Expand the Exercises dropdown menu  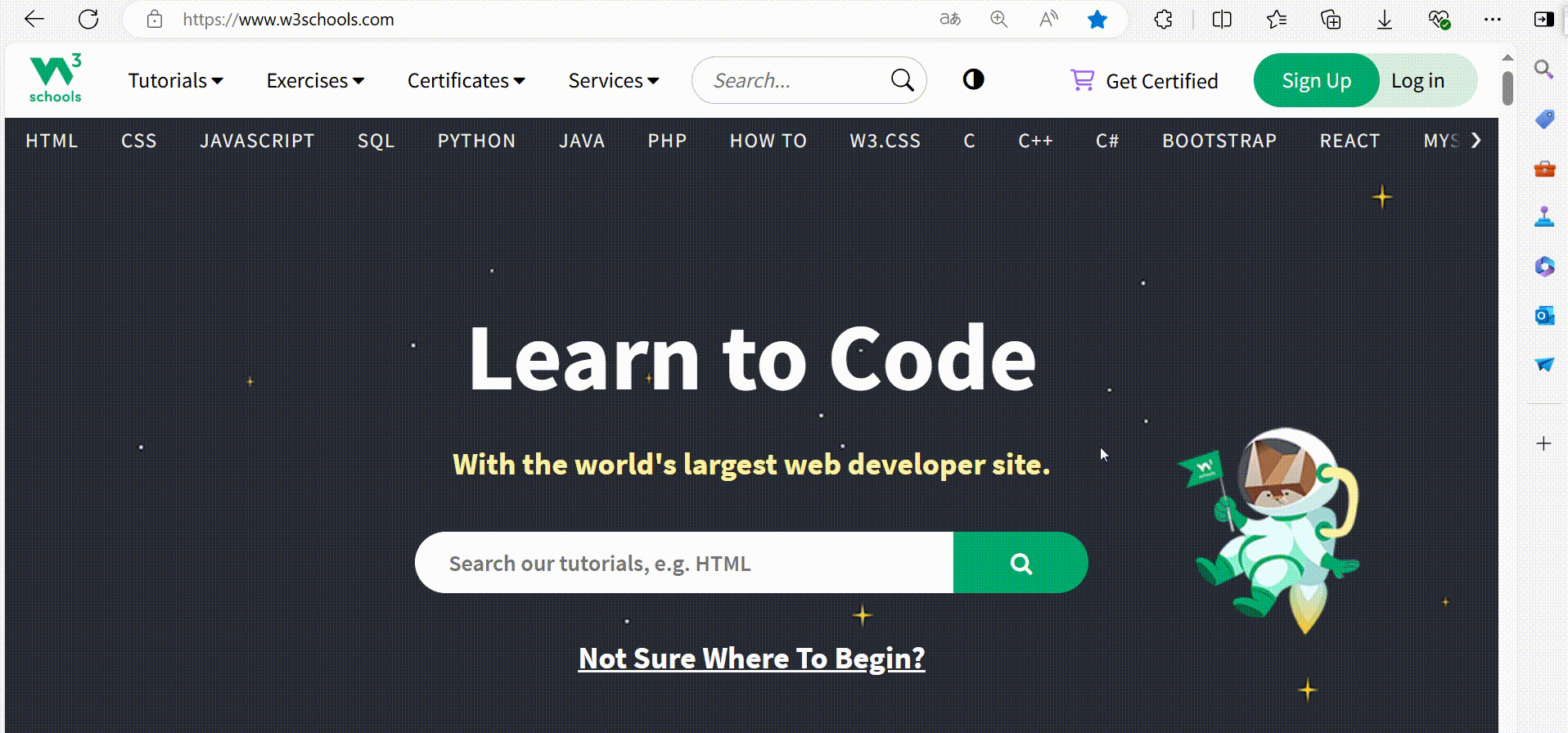pyautogui.click(x=315, y=81)
